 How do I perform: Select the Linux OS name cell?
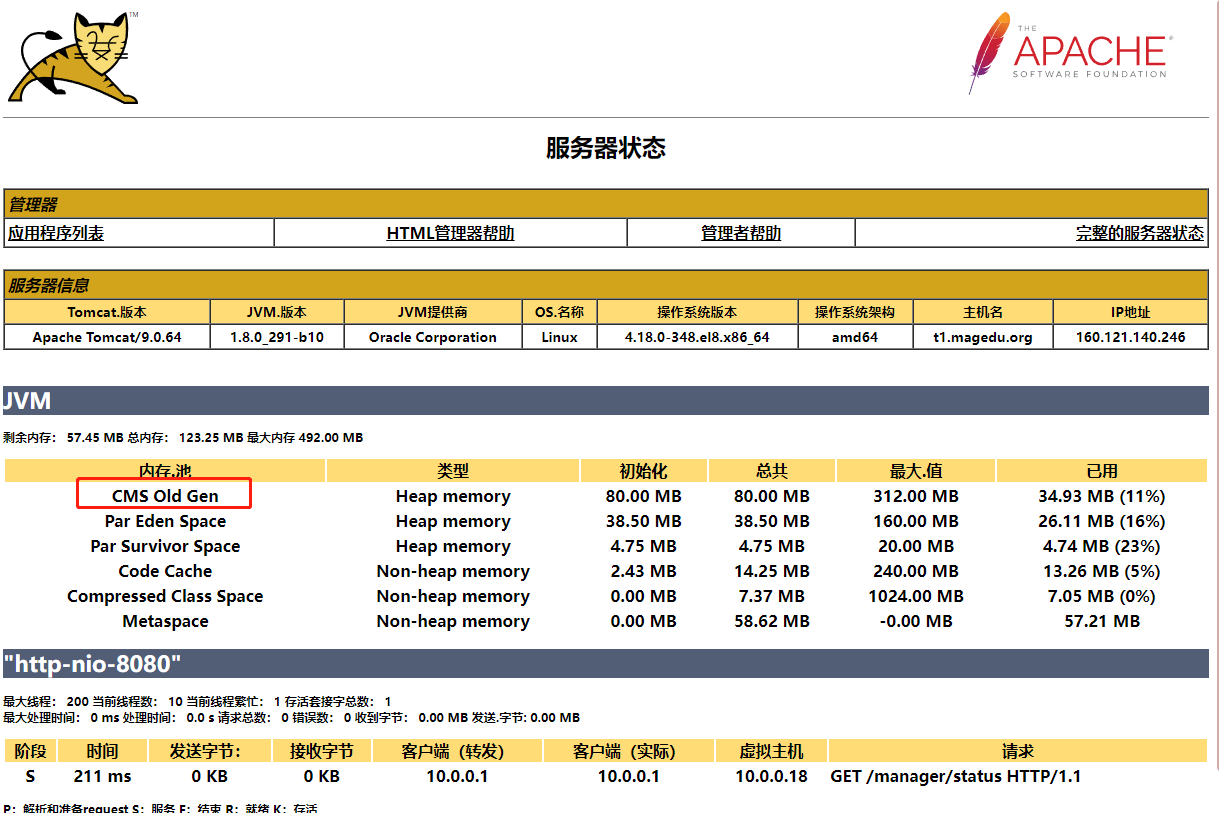pos(560,337)
